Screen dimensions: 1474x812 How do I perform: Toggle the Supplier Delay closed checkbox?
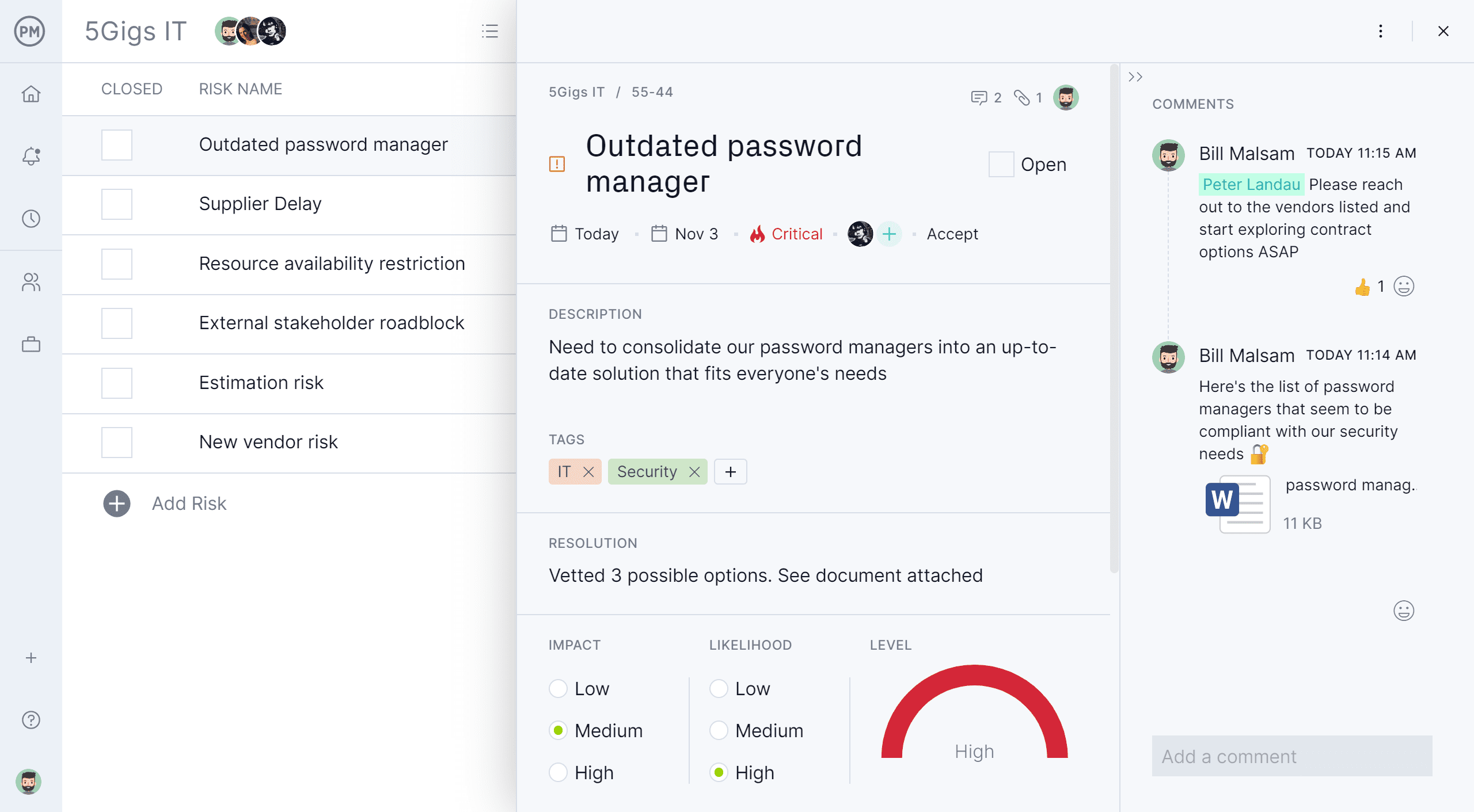pos(118,204)
